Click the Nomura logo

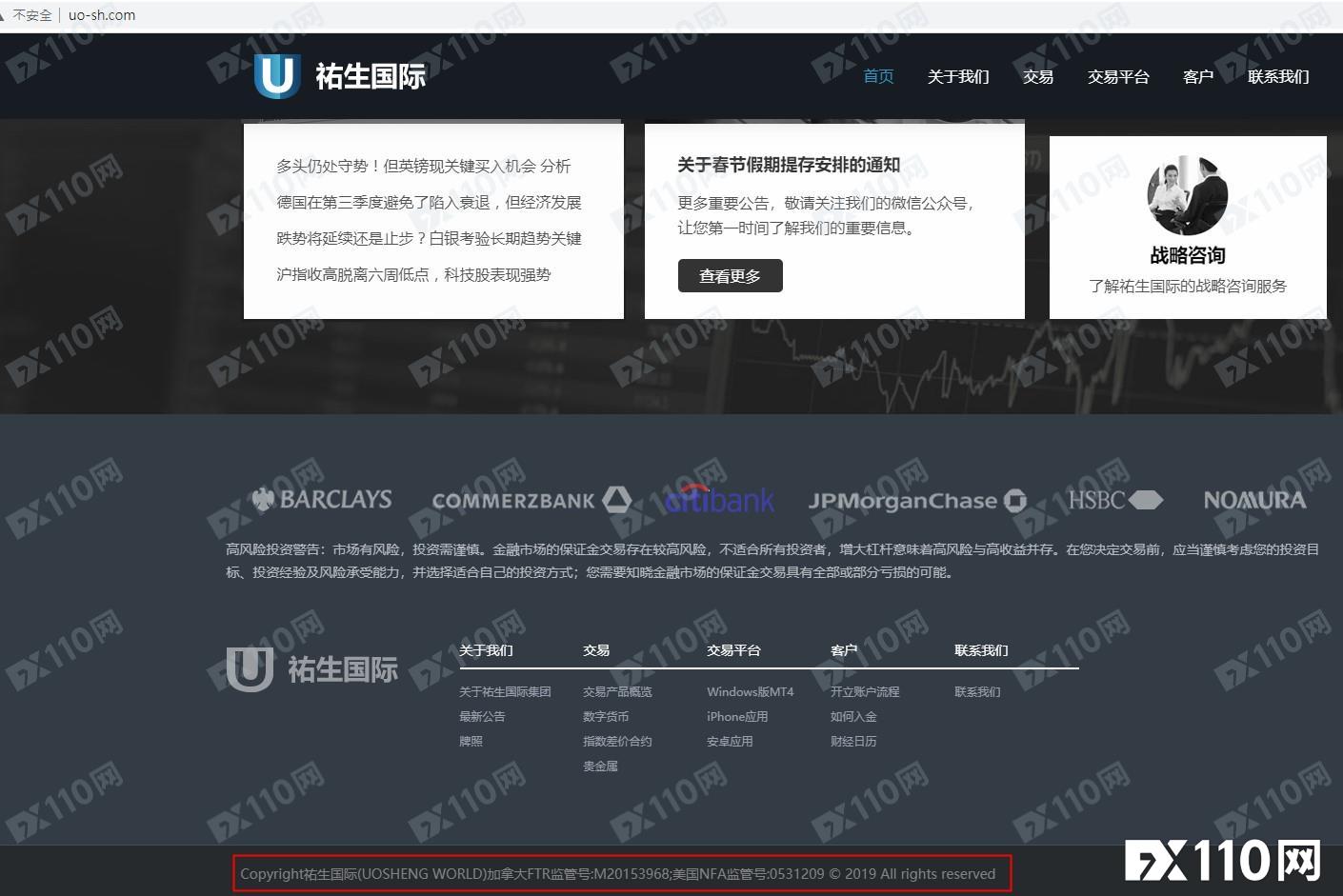(1254, 499)
